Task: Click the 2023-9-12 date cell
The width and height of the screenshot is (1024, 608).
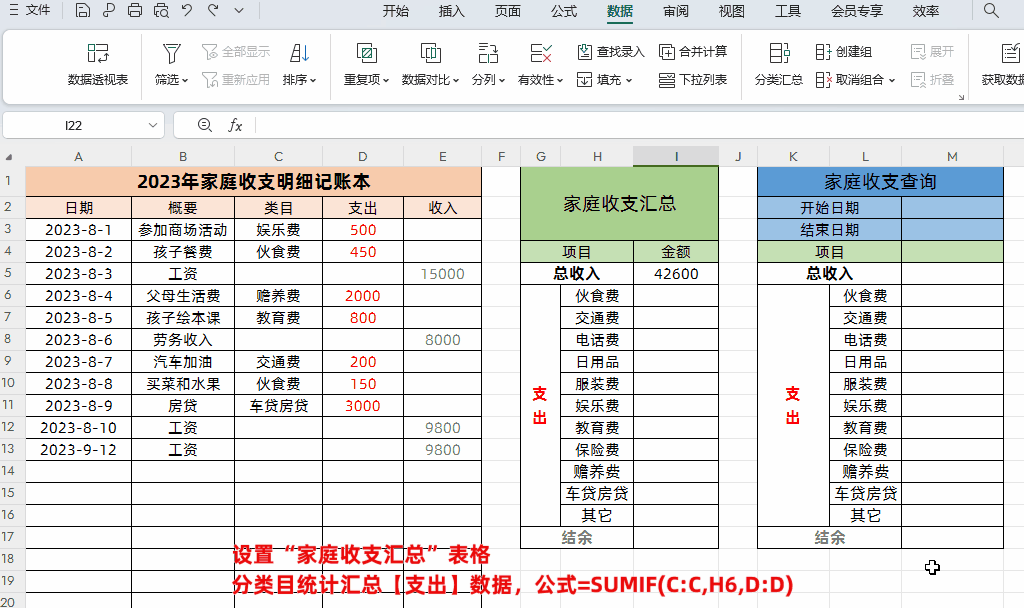Action: pyautogui.click(x=78, y=450)
